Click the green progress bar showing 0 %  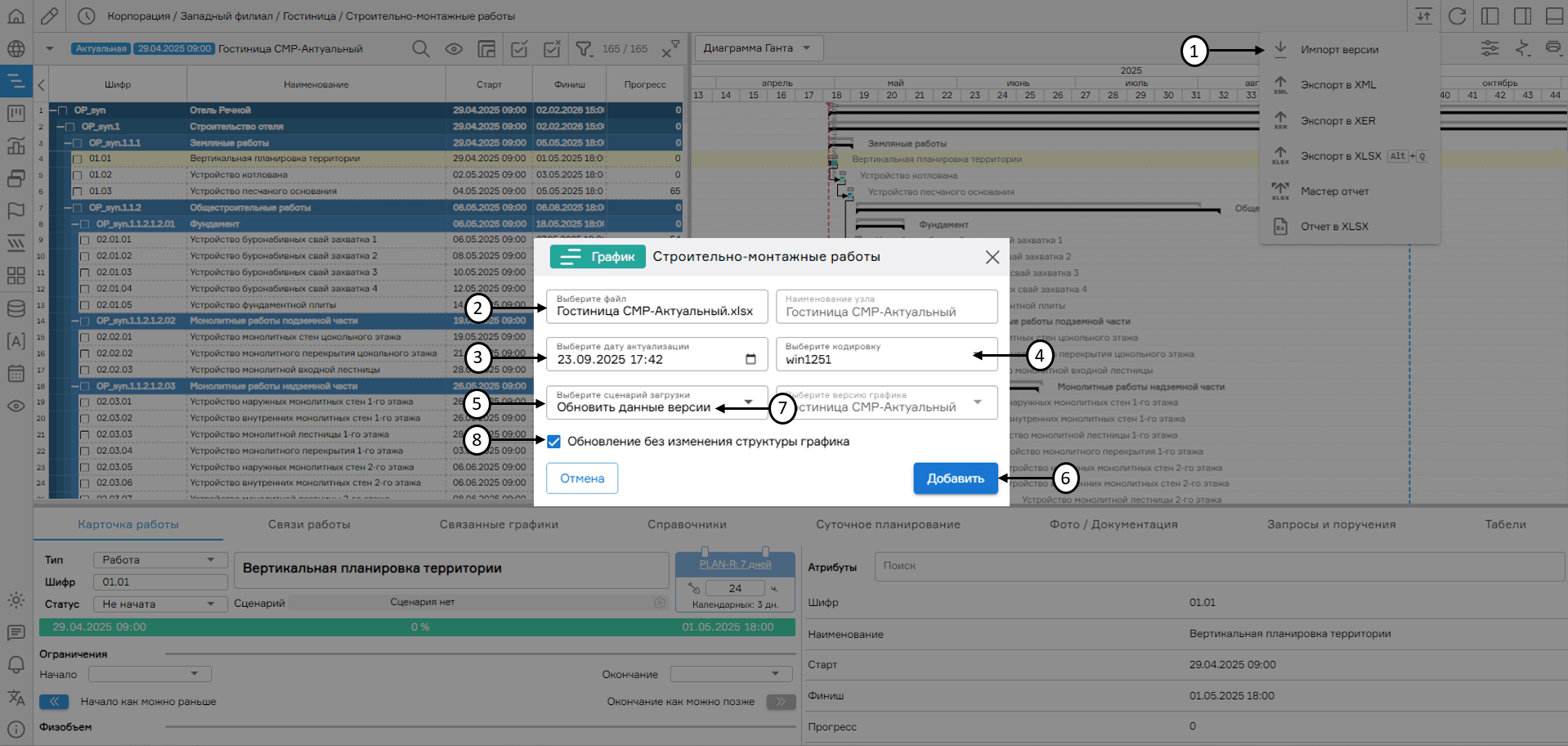pos(417,627)
